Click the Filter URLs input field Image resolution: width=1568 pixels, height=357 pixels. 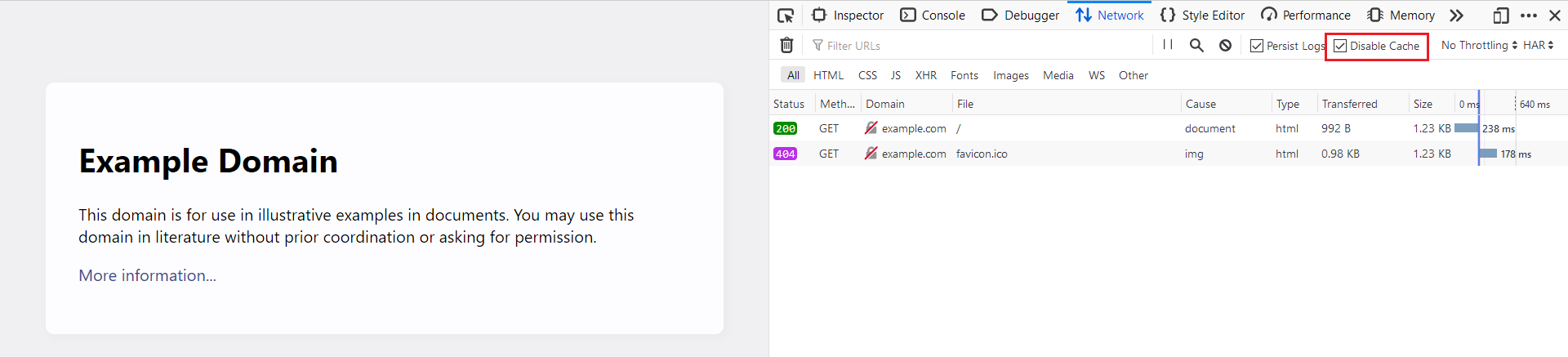click(980, 46)
